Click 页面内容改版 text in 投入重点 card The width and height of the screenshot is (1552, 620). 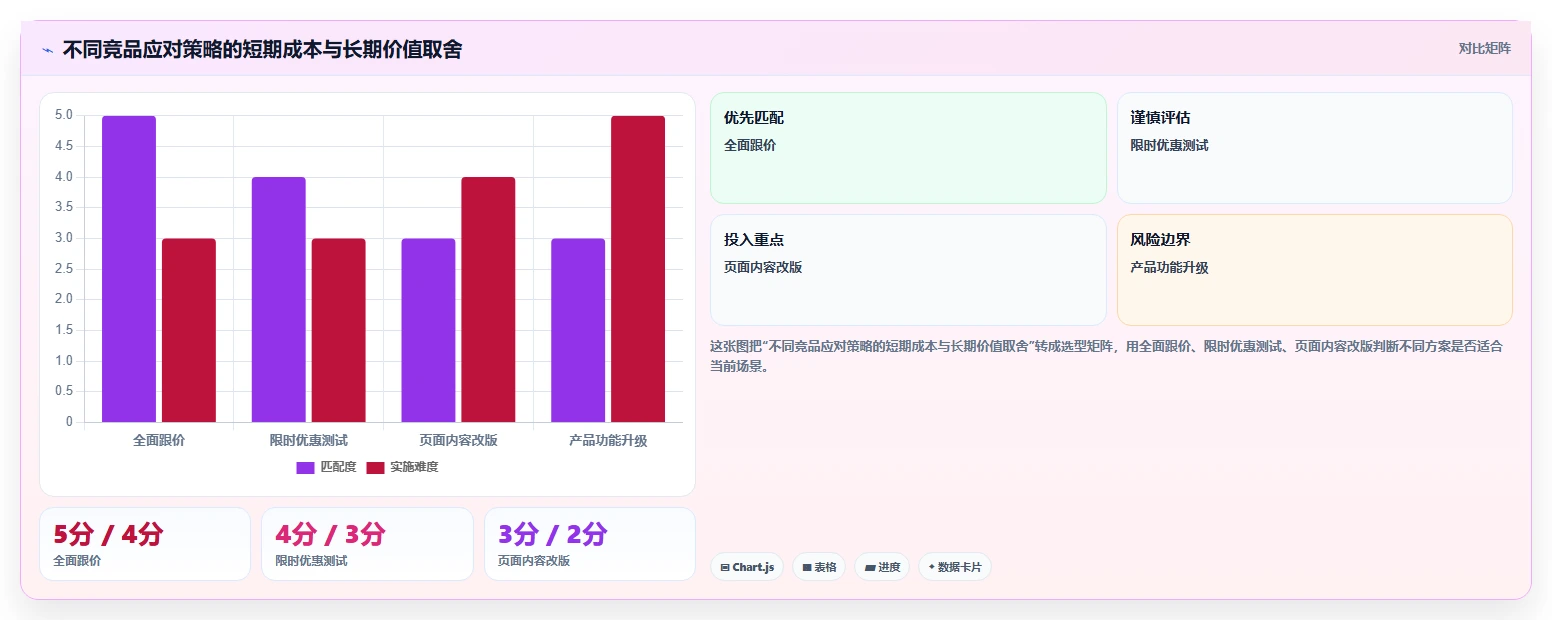click(763, 267)
